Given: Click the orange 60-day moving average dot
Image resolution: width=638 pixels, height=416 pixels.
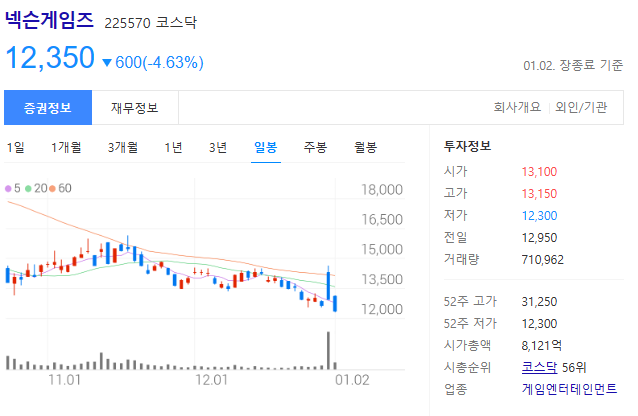Looking at the screenshot, I should pos(52,188).
